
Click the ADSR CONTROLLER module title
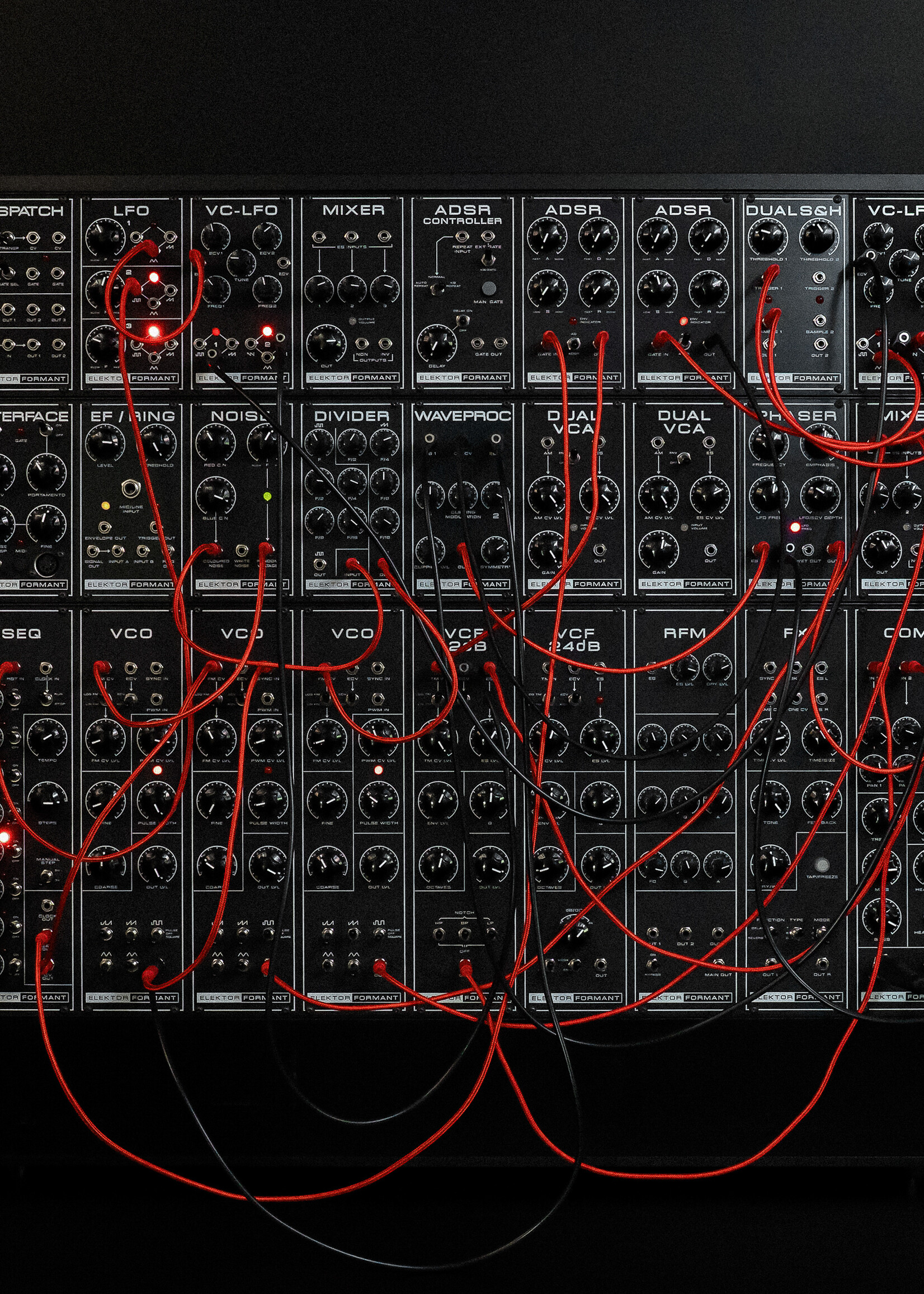pyautogui.click(x=462, y=214)
